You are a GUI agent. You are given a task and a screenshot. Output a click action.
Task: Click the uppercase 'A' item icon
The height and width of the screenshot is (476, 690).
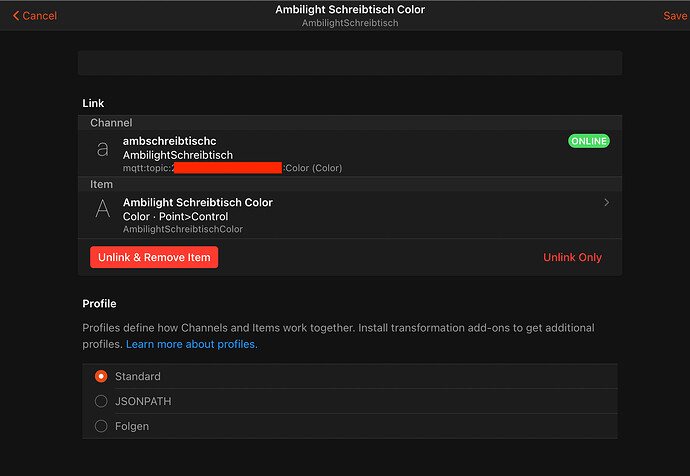click(x=102, y=209)
